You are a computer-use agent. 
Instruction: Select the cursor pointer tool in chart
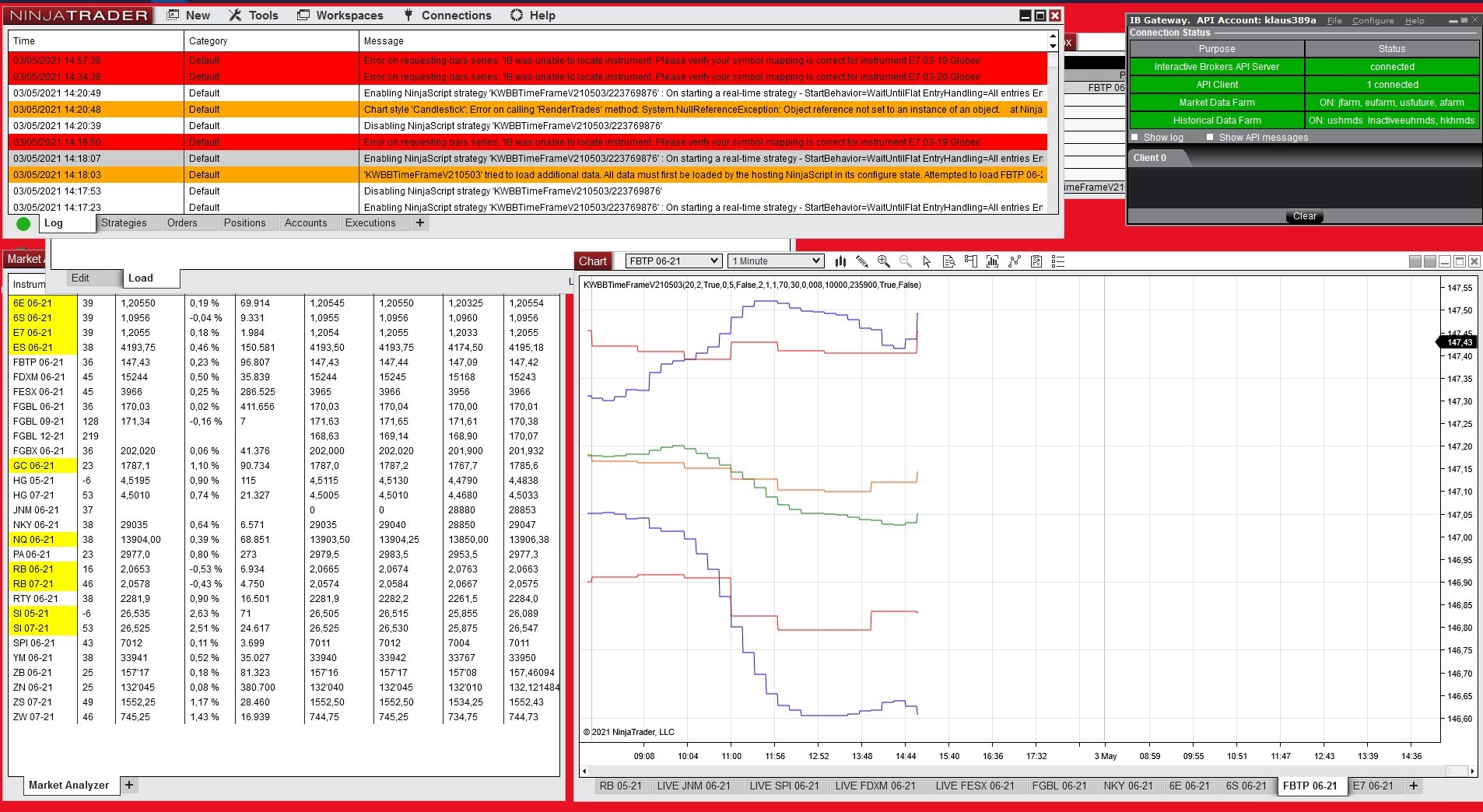coord(927,261)
